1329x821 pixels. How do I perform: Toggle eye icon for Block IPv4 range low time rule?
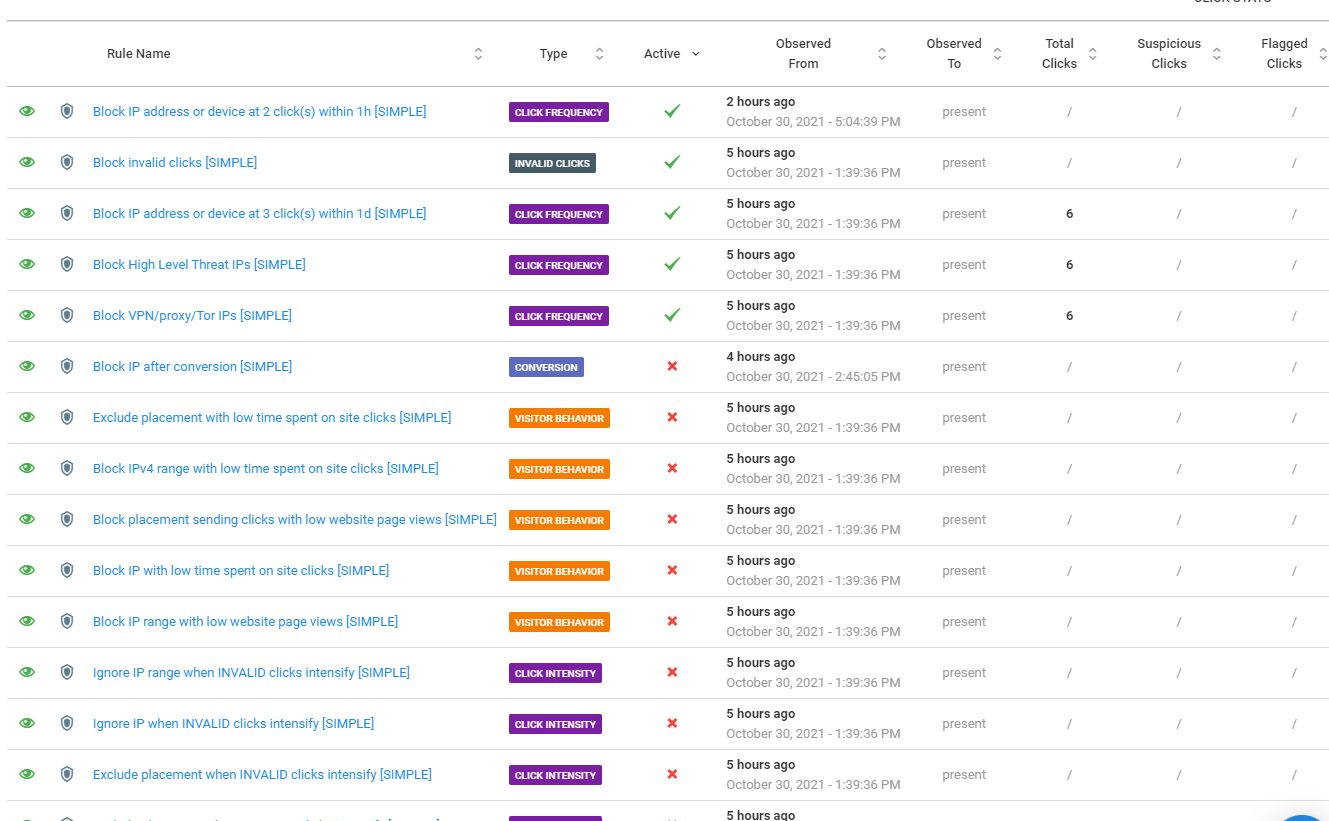click(x=27, y=468)
